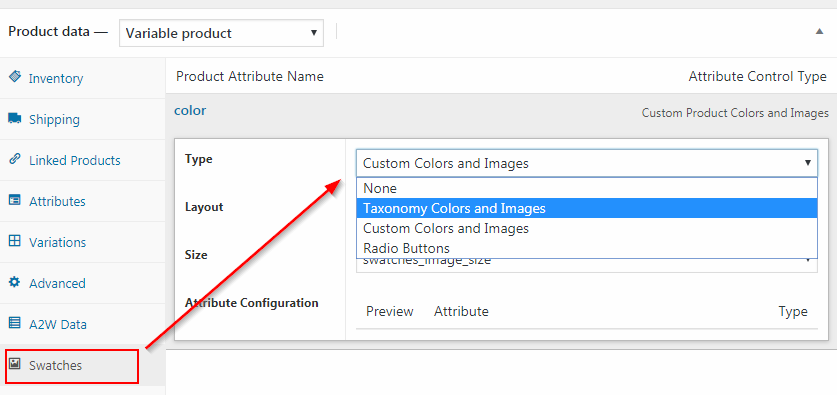This screenshot has height=395, width=837.
Task: Choose None from the Type list
Action: click(x=587, y=188)
